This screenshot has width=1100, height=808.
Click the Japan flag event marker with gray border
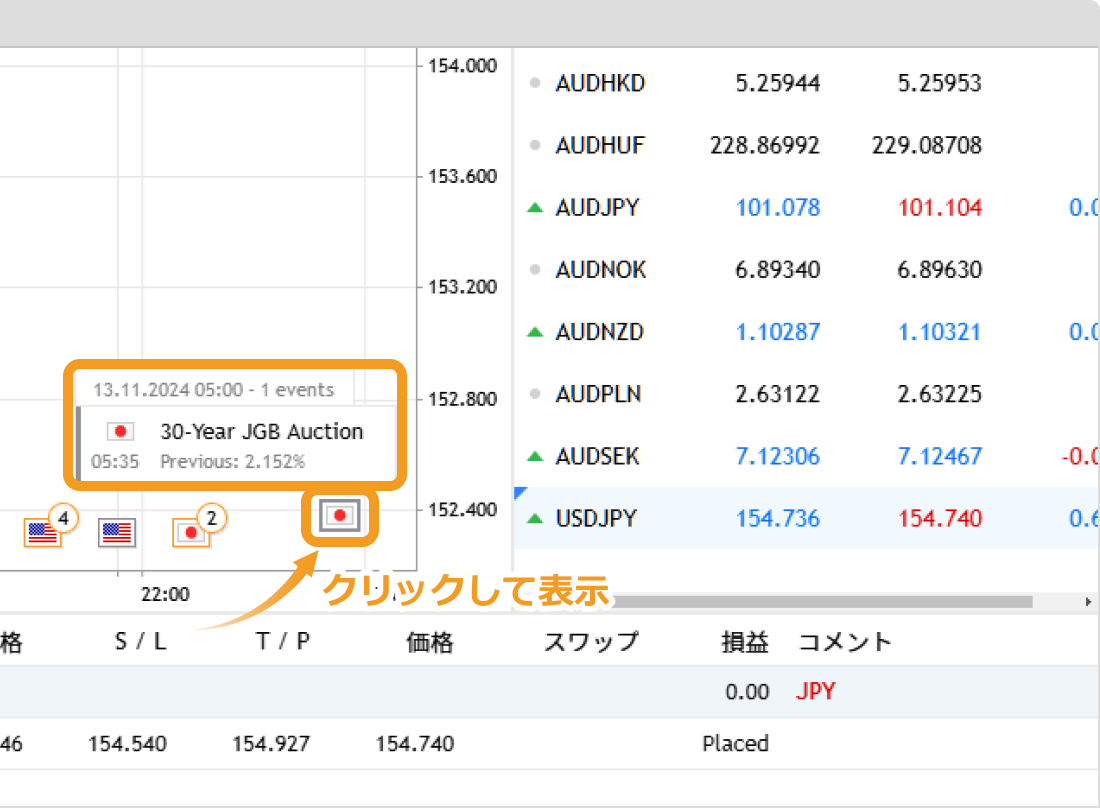tap(340, 516)
